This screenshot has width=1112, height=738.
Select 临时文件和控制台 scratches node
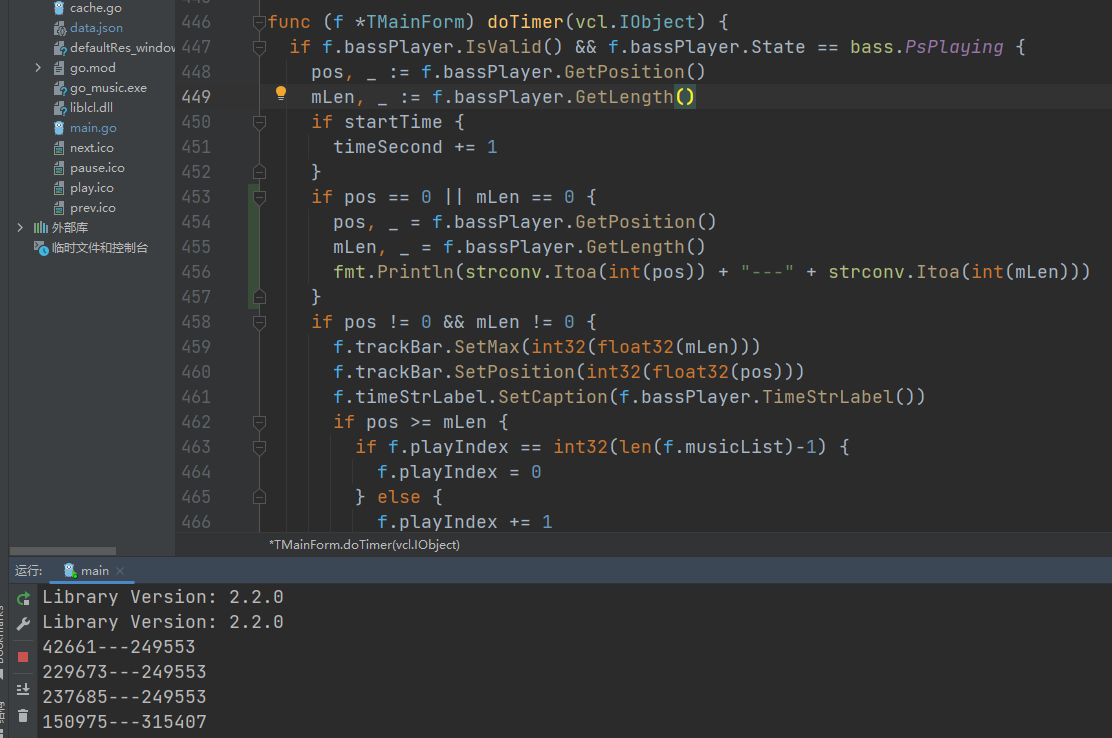[x=100, y=247]
